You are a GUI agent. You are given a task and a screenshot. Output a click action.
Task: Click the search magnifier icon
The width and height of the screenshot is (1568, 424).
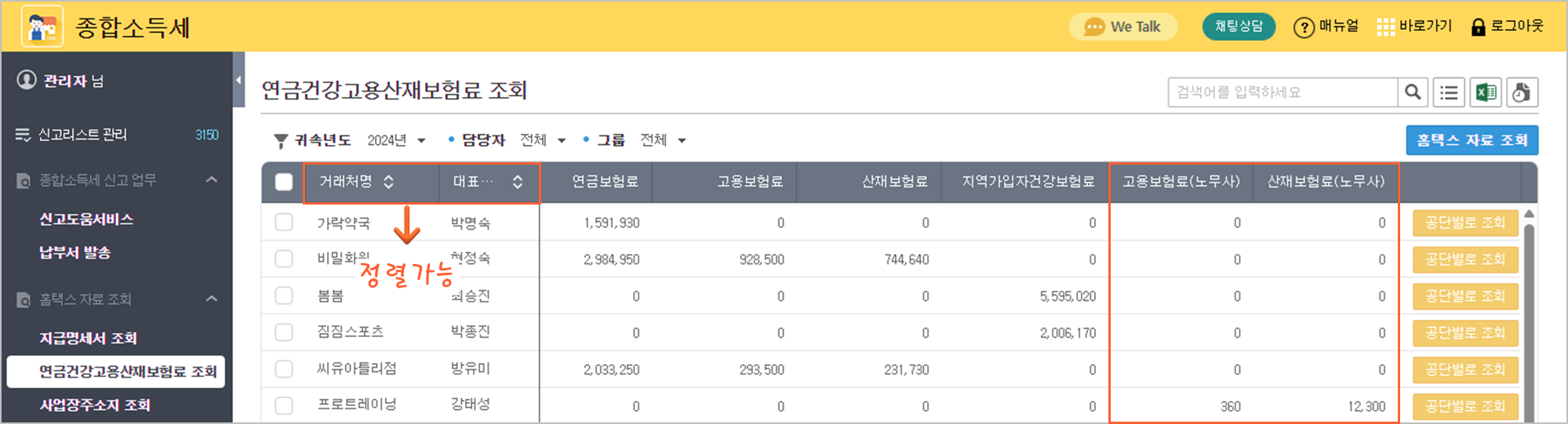(1413, 92)
